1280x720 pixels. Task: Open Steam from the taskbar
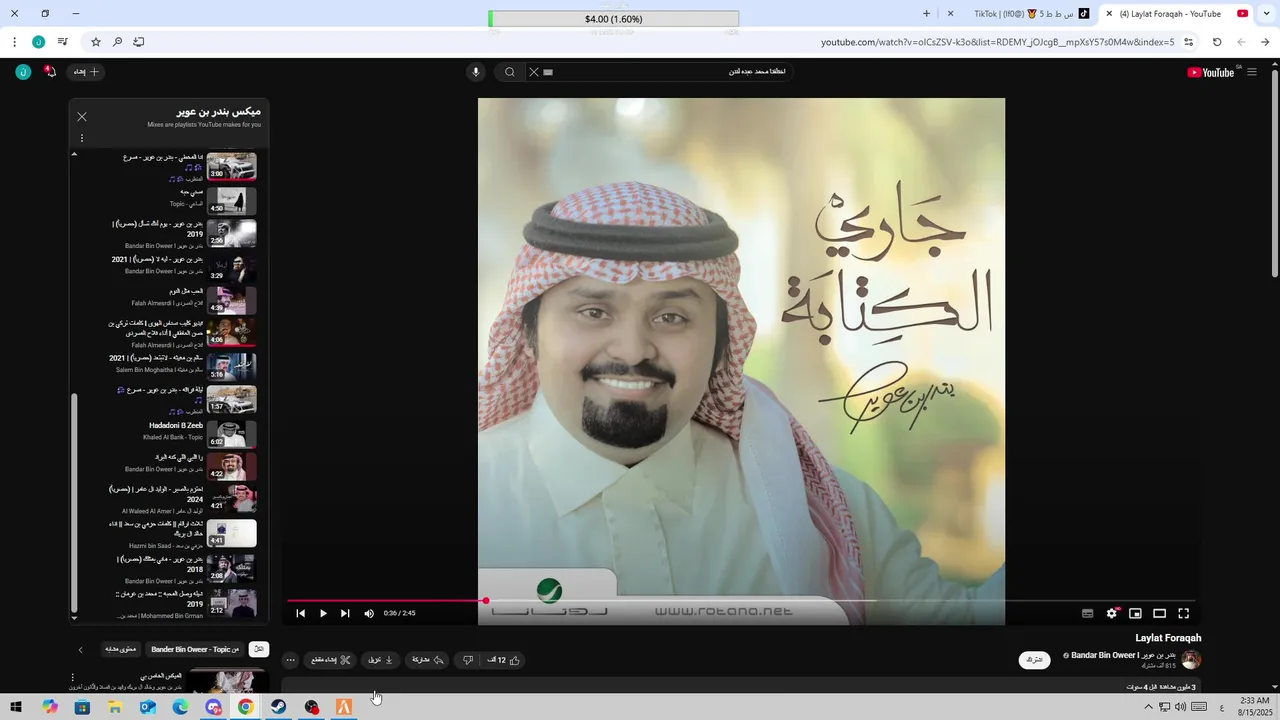(x=278, y=707)
